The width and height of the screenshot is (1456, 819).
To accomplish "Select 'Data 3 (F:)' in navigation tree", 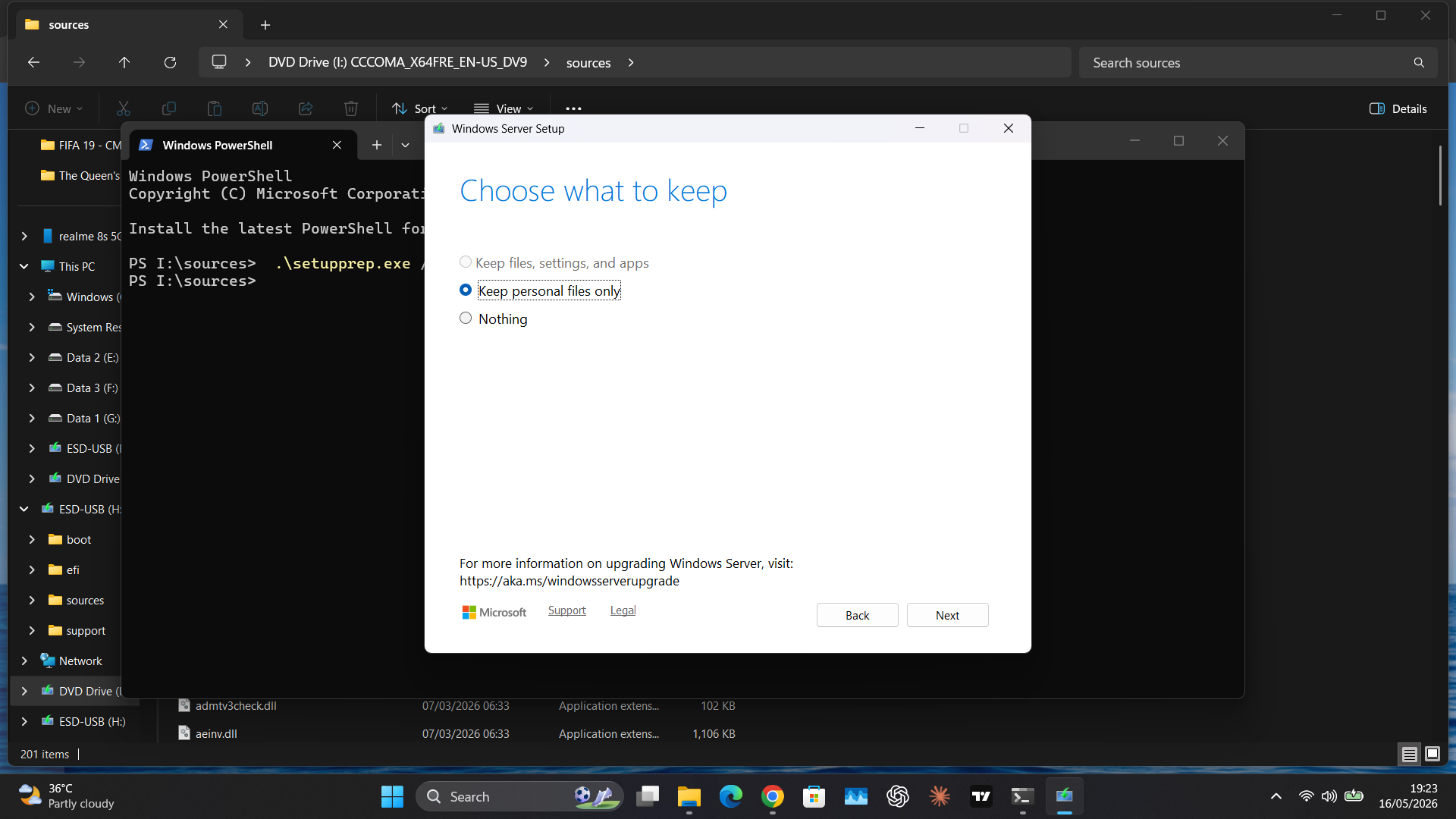I will tap(92, 388).
